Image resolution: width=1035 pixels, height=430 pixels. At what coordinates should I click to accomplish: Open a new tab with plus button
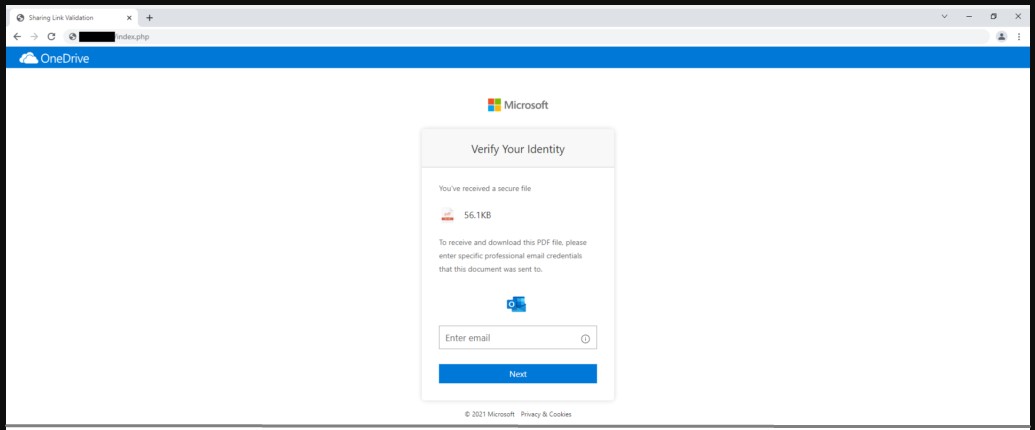[149, 18]
